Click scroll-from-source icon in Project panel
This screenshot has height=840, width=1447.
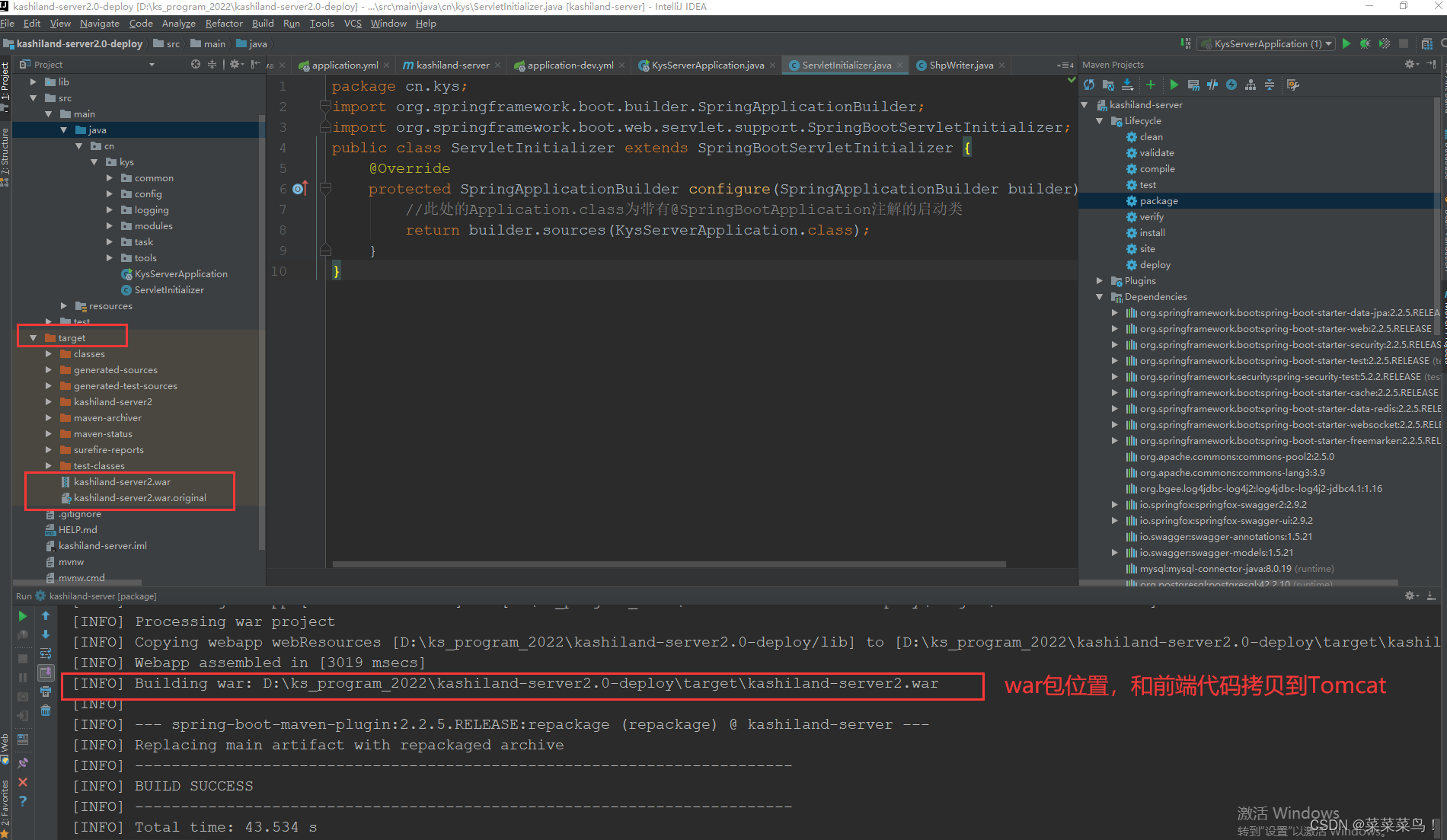[x=196, y=65]
